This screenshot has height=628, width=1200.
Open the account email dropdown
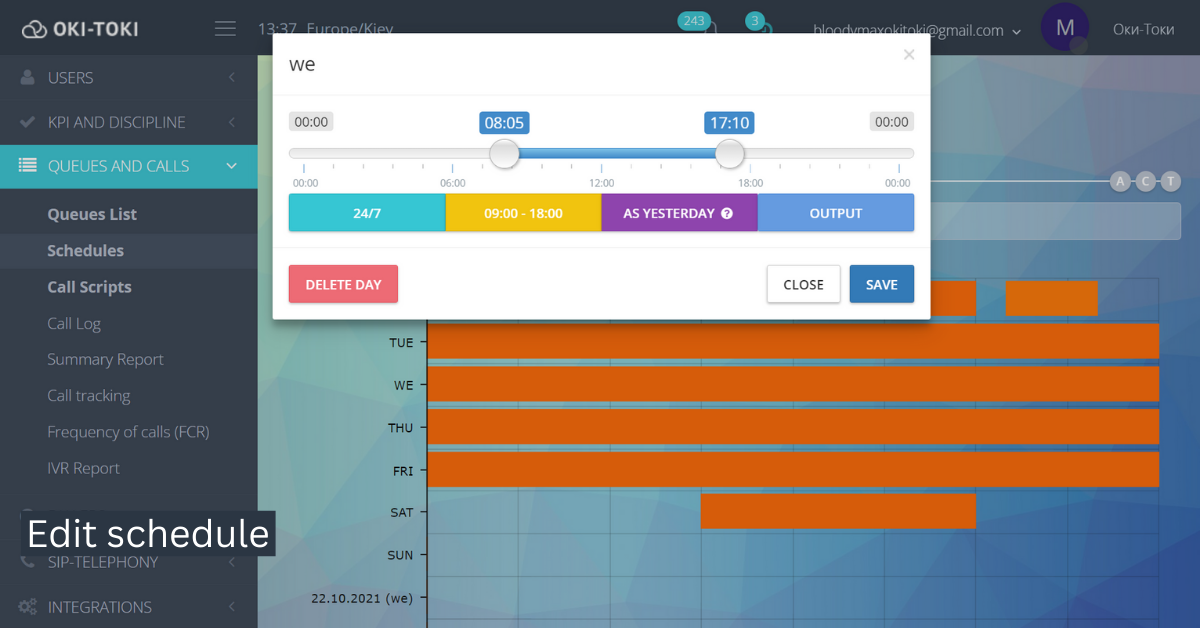(x=1018, y=30)
